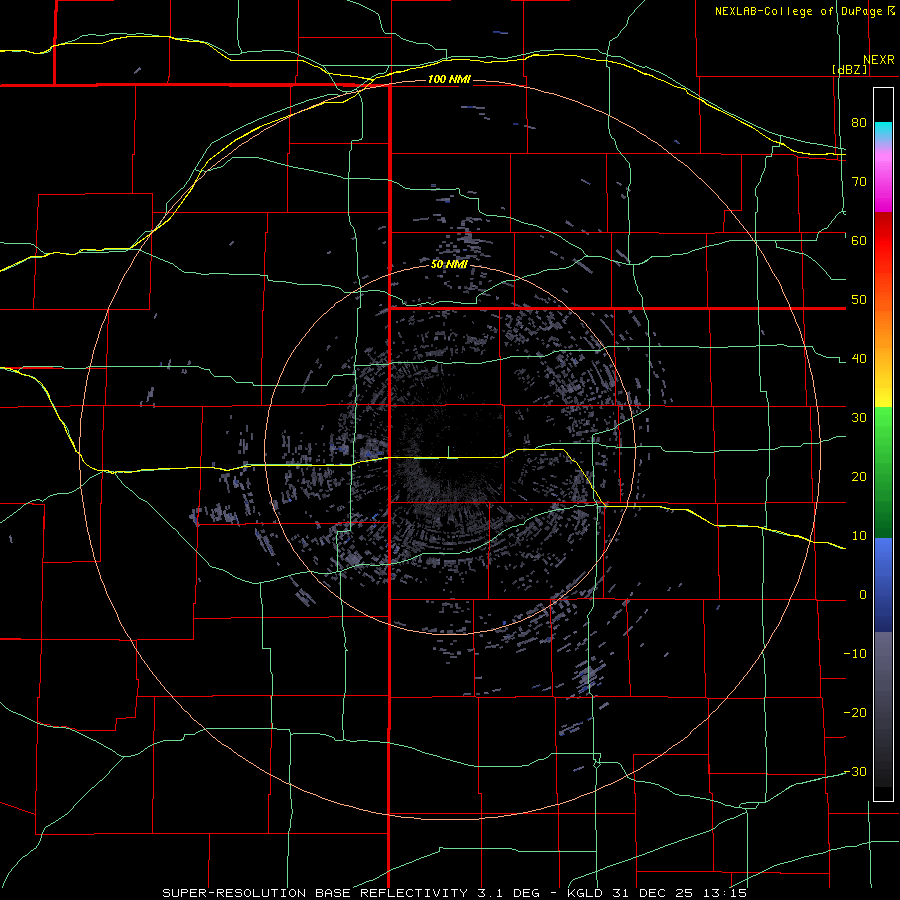The width and height of the screenshot is (900, 900).
Task: Click the 100 NMI range ring label
Action: 449,79
